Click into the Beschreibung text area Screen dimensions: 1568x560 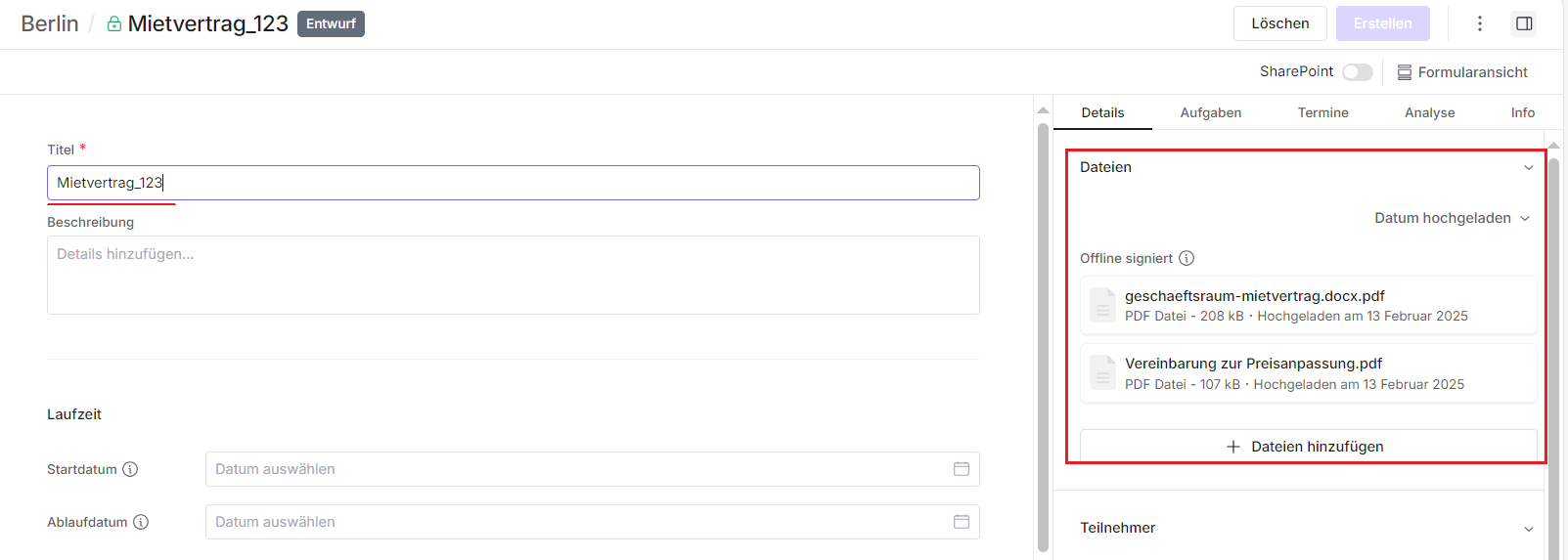point(513,275)
